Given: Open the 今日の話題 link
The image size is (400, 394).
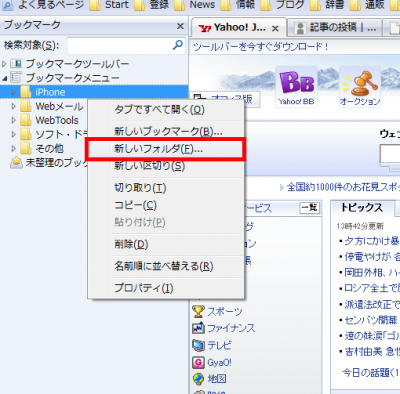Looking at the screenshot, I should pyautogui.click(x=371, y=372).
